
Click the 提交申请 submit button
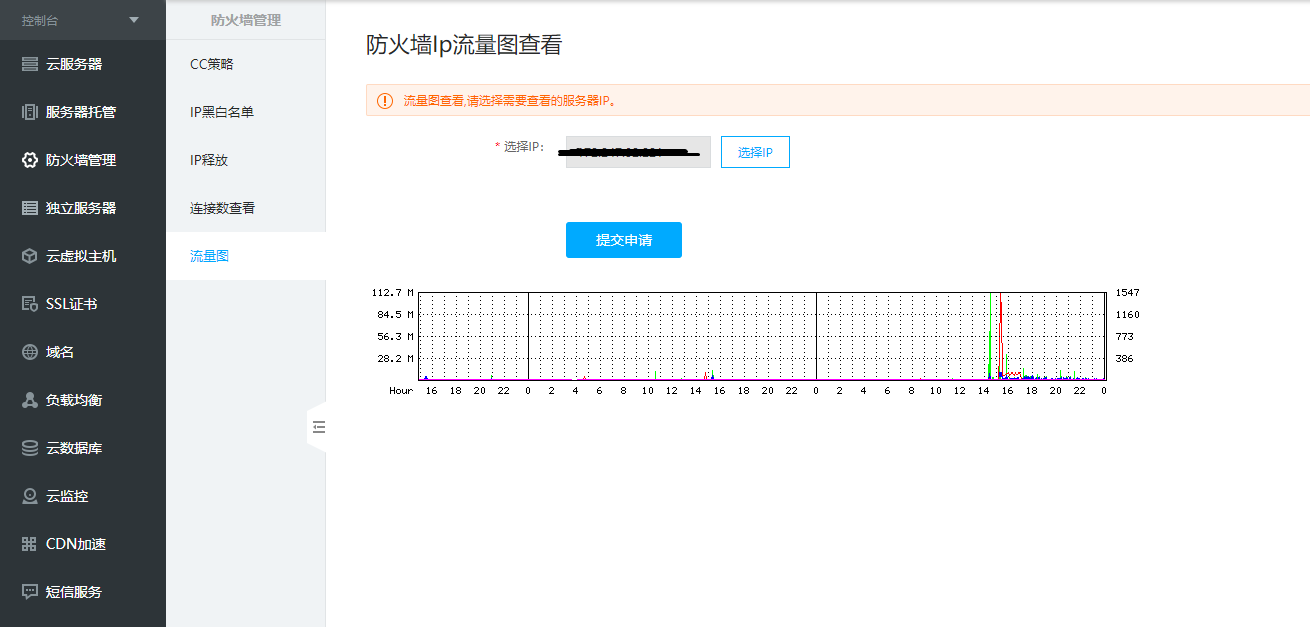coord(624,240)
